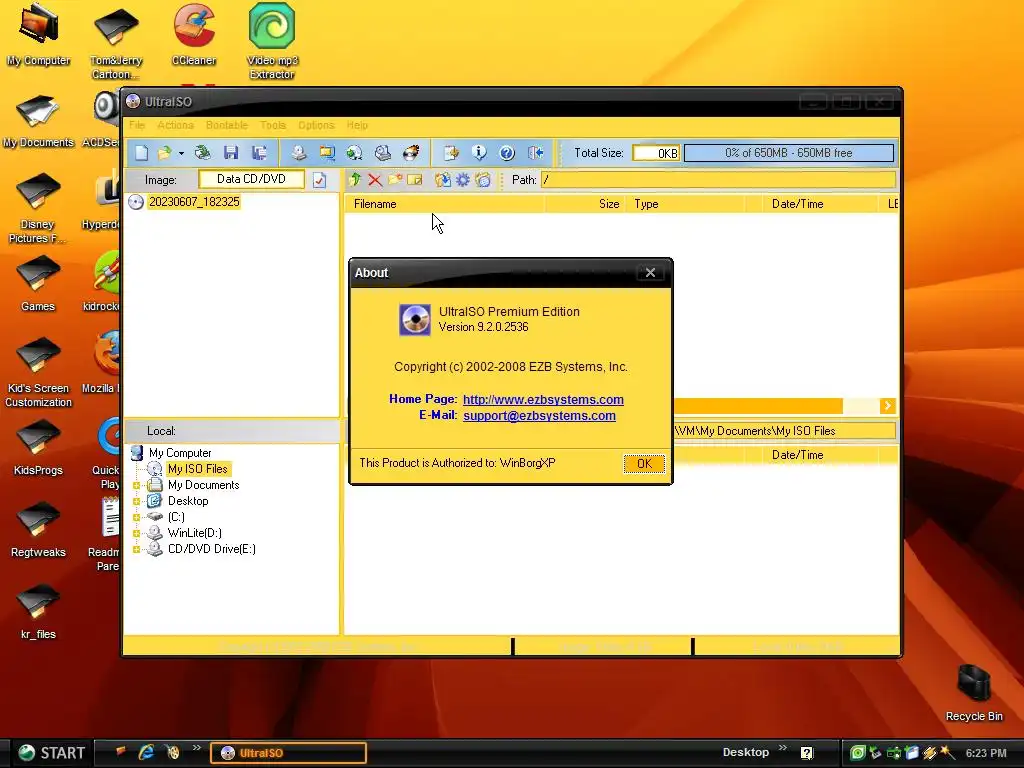Screen dimensions: 1024x768
Task: Open the Data CD/DVD image type selector
Action: click(x=251, y=179)
